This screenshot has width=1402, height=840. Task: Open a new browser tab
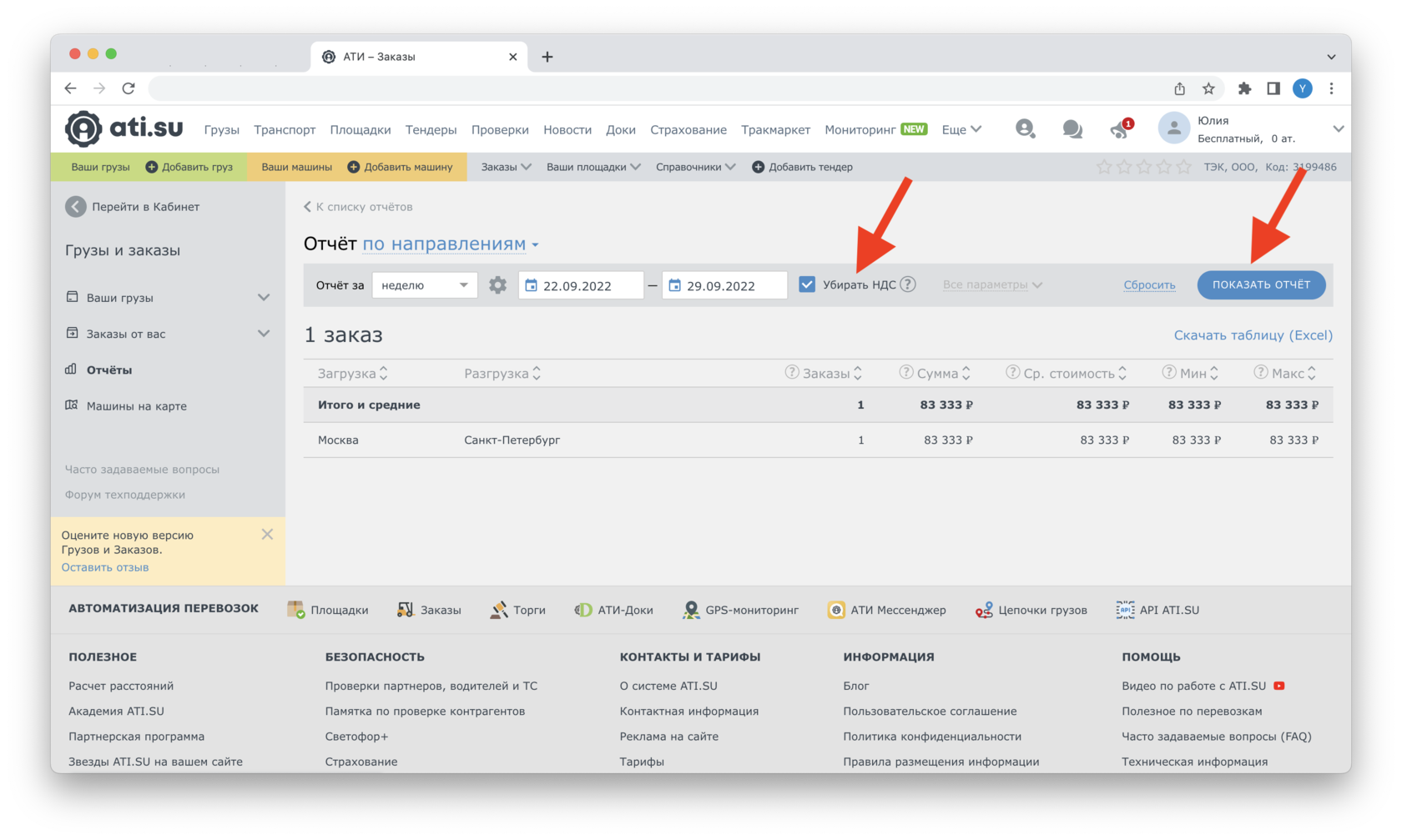point(547,57)
